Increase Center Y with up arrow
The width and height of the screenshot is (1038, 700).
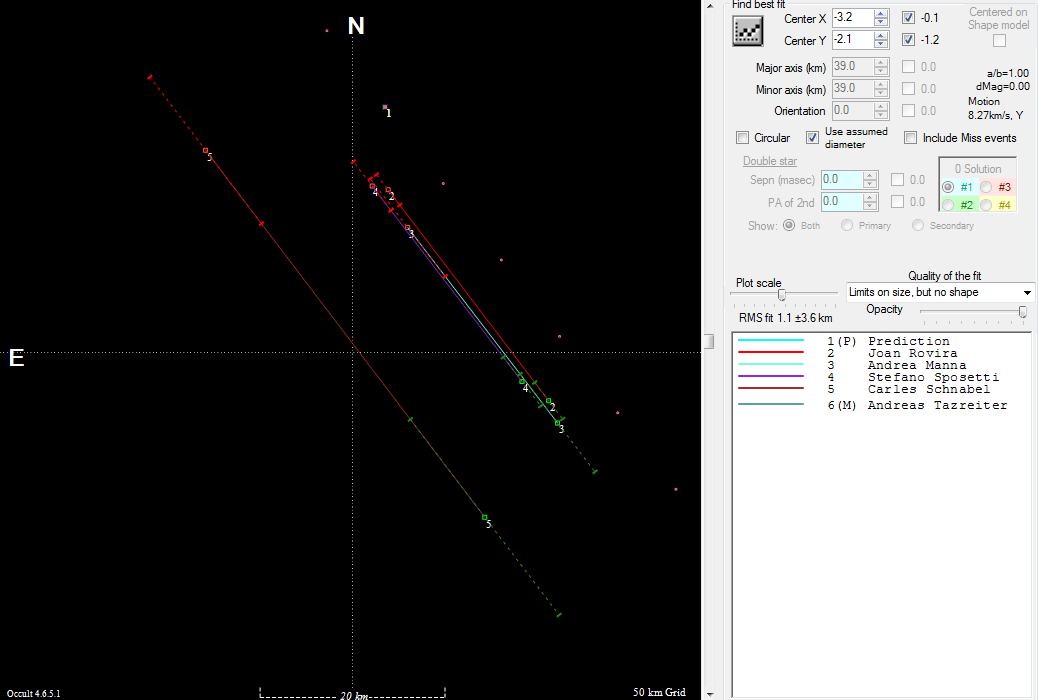(x=880, y=36)
